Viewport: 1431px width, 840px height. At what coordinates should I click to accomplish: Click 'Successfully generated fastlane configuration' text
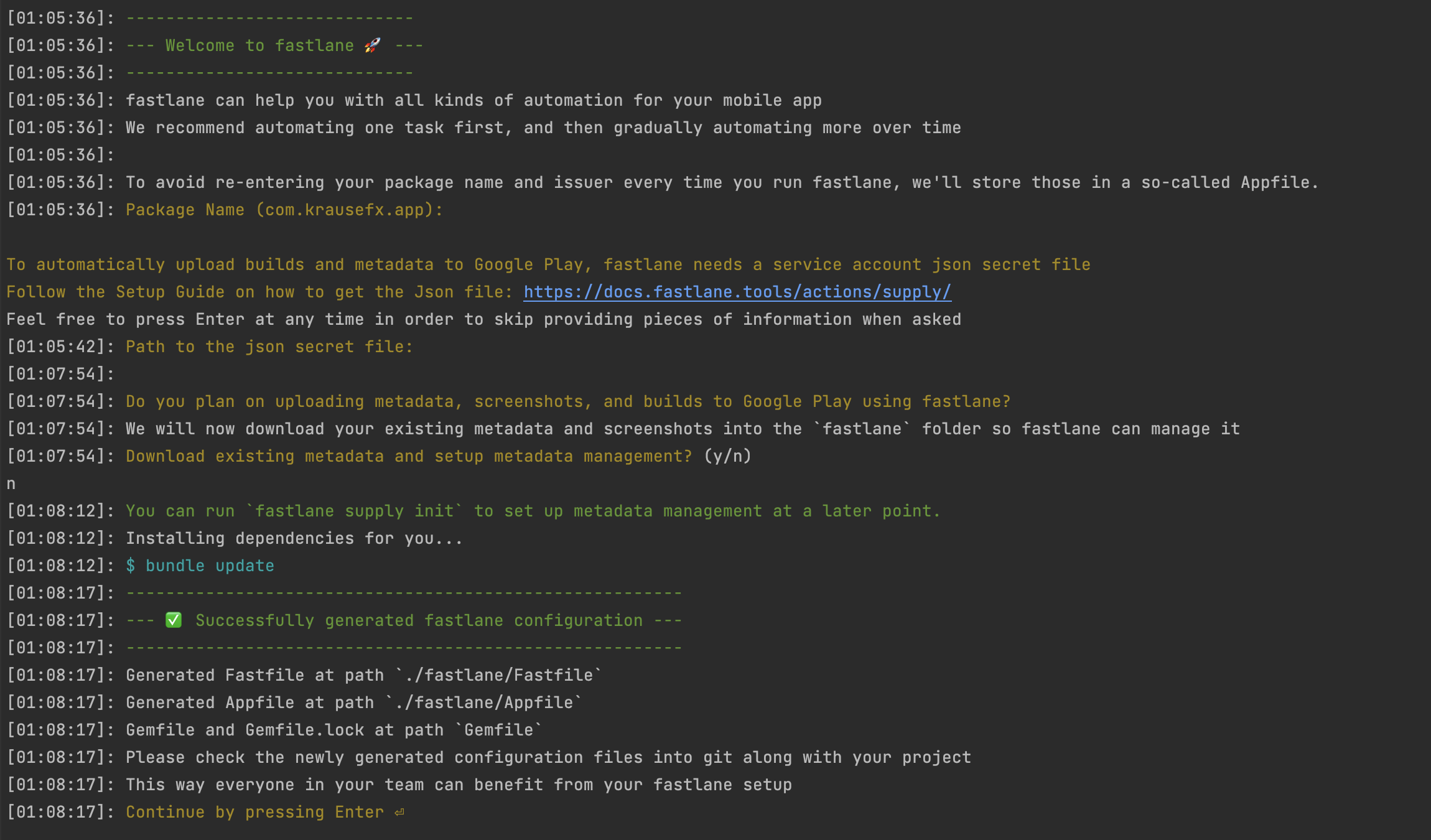(419, 620)
